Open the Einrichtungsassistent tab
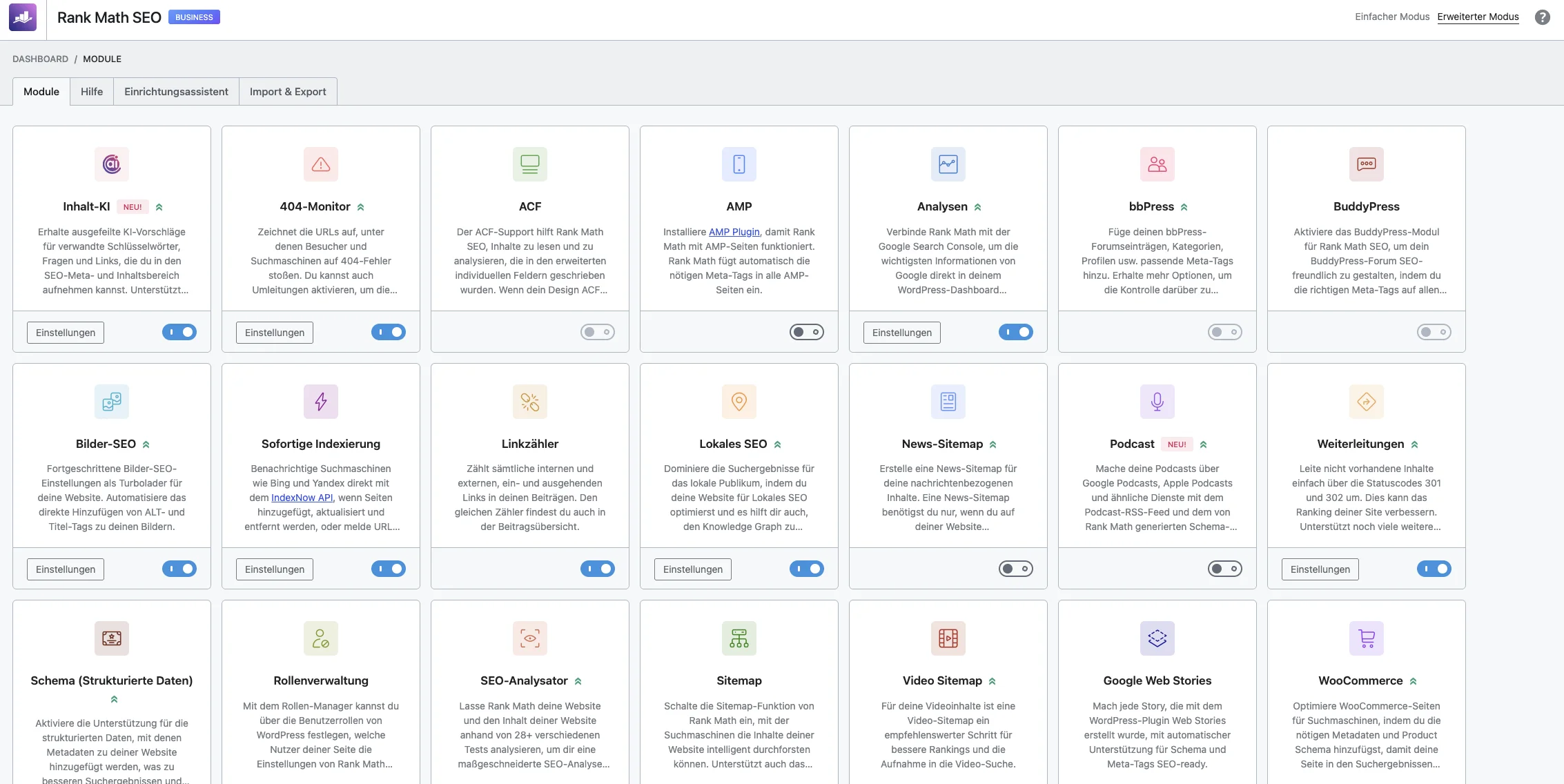The height and width of the screenshot is (784, 1564). point(176,92)
